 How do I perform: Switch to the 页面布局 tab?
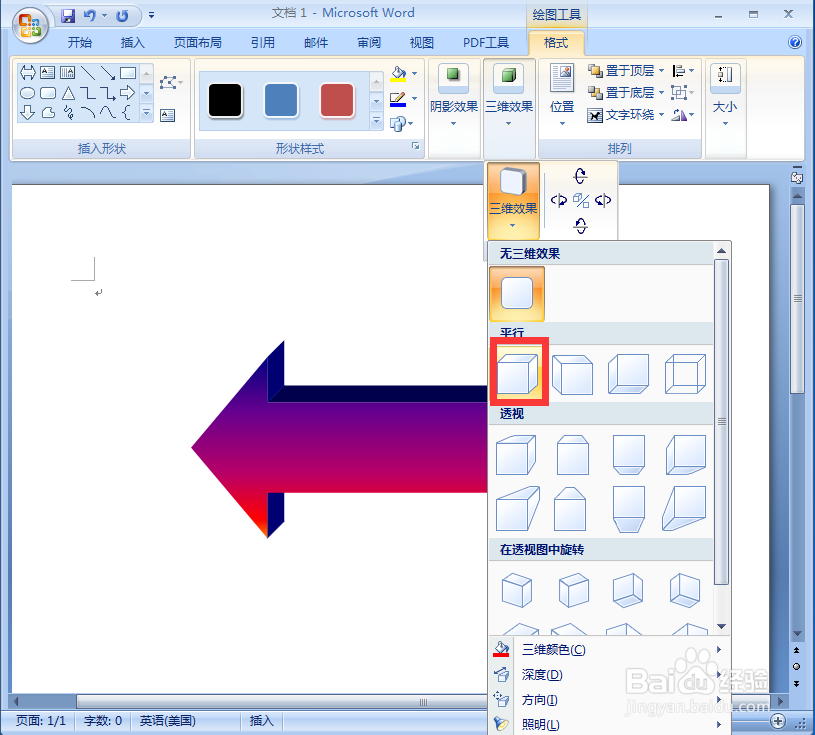click(x=198, y=42)
